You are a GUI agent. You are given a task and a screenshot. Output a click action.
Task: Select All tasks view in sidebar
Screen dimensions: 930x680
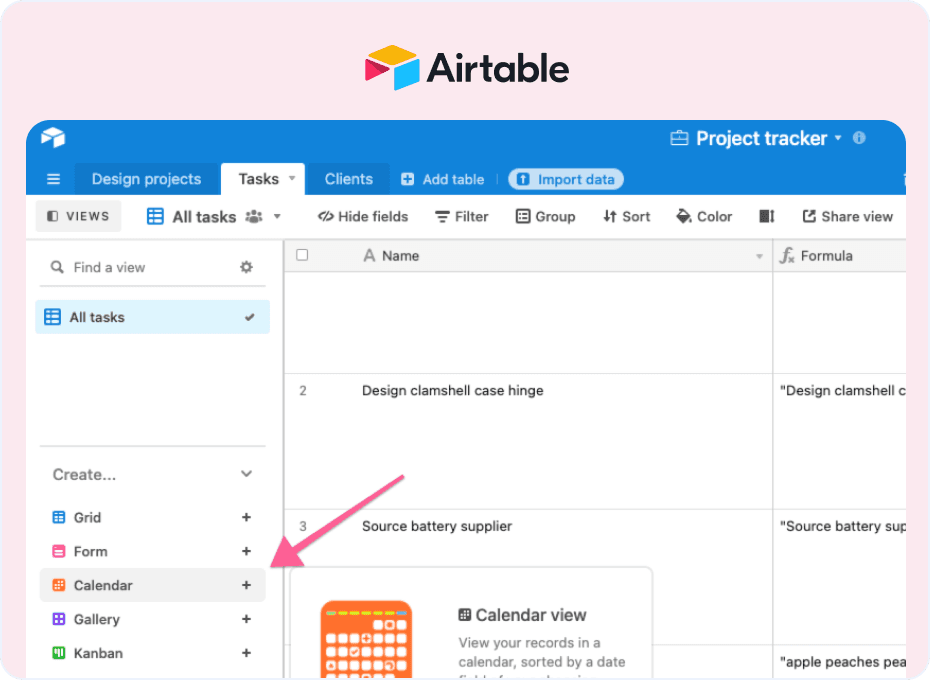click(x=152, y=317)
